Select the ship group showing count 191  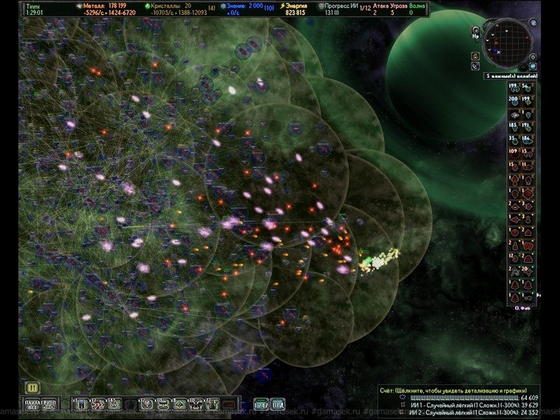(528, 127)
